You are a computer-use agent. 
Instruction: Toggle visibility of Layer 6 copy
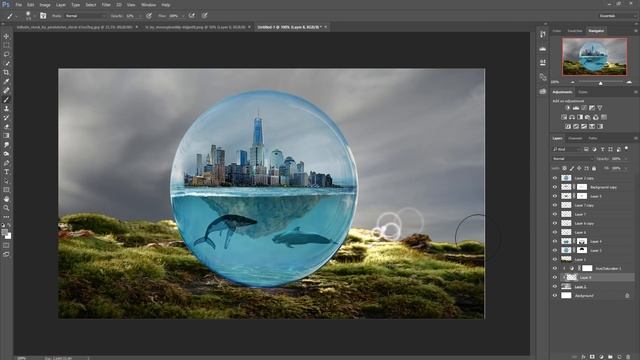tap(555, 223)
